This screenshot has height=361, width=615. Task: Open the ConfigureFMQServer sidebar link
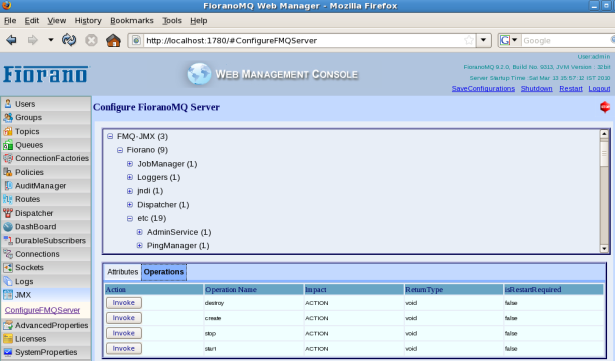(x=42, y=310)
